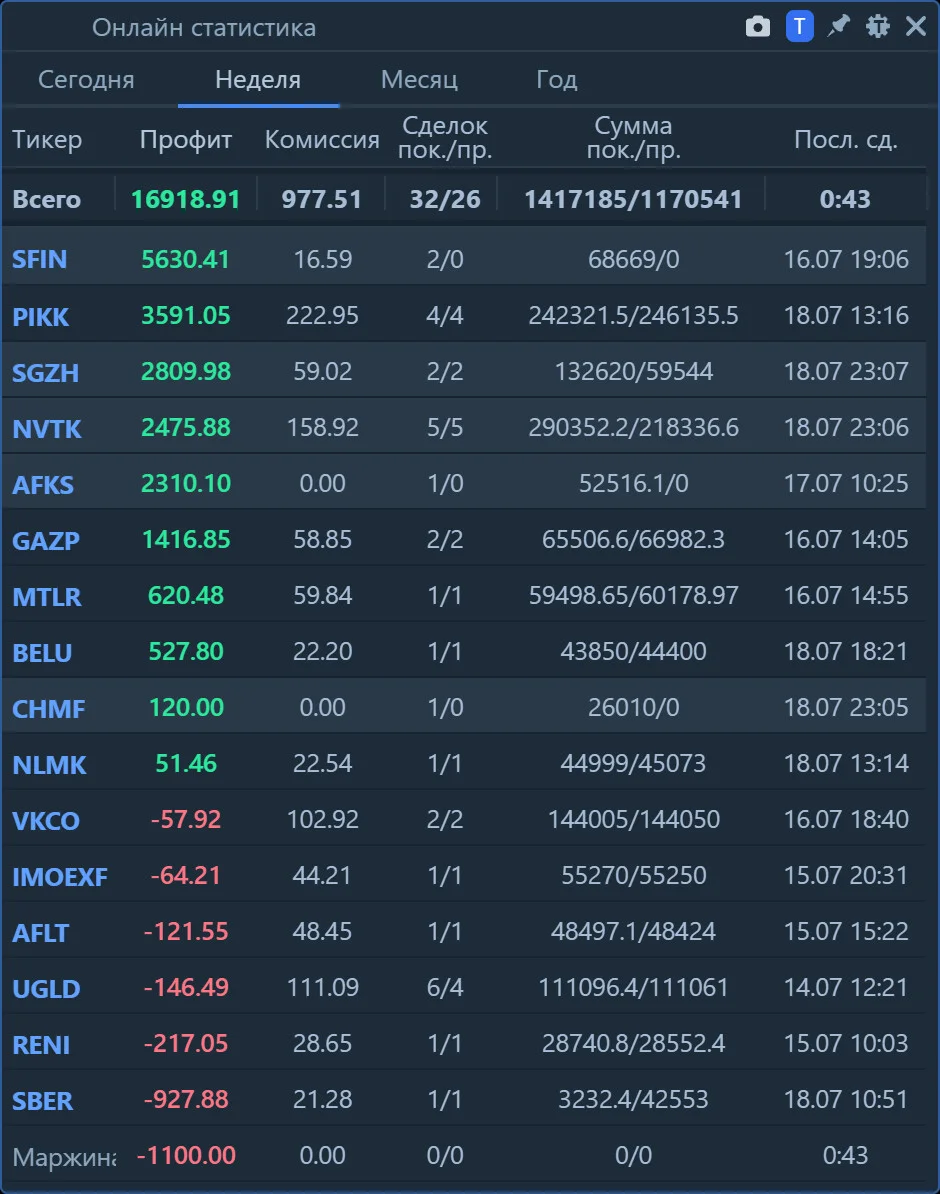The width and height of the screenshot is (940, 1194).
Task: Select the IMOEXF ticker
Action: (x=59, y=876)
